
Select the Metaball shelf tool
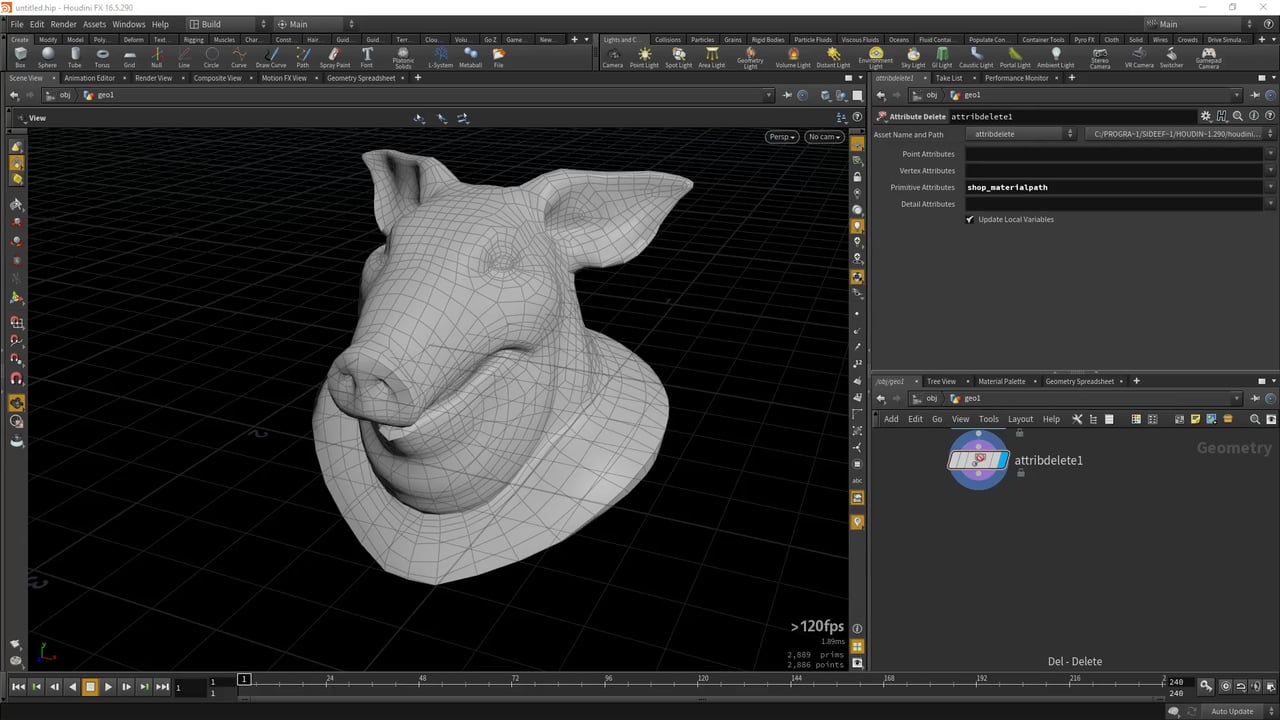click(x=470, y=58)
